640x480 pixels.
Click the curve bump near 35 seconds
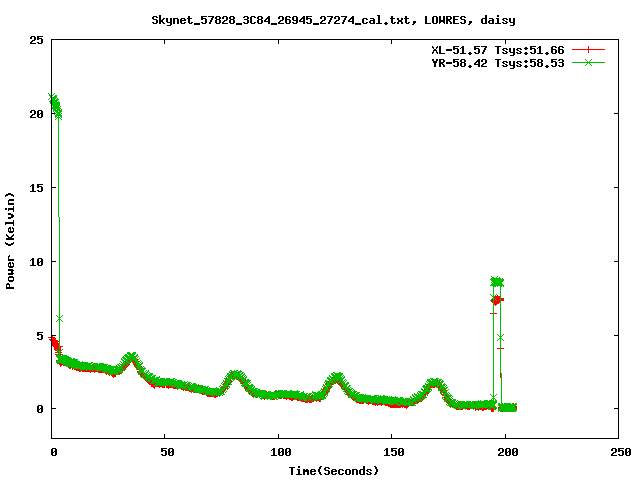131,360
